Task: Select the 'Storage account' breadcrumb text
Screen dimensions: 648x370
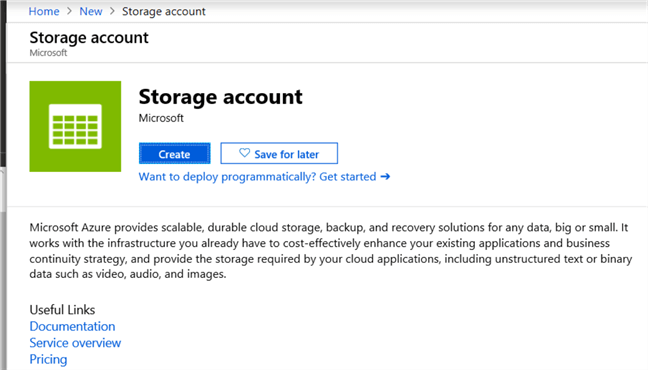Action: click(164, 11)
